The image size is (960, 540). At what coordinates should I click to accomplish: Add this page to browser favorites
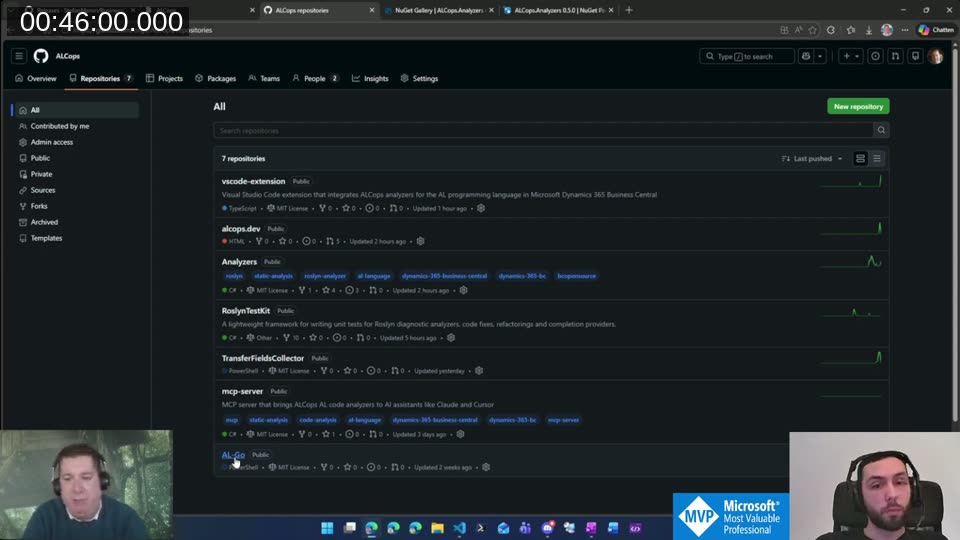[812, 30]
